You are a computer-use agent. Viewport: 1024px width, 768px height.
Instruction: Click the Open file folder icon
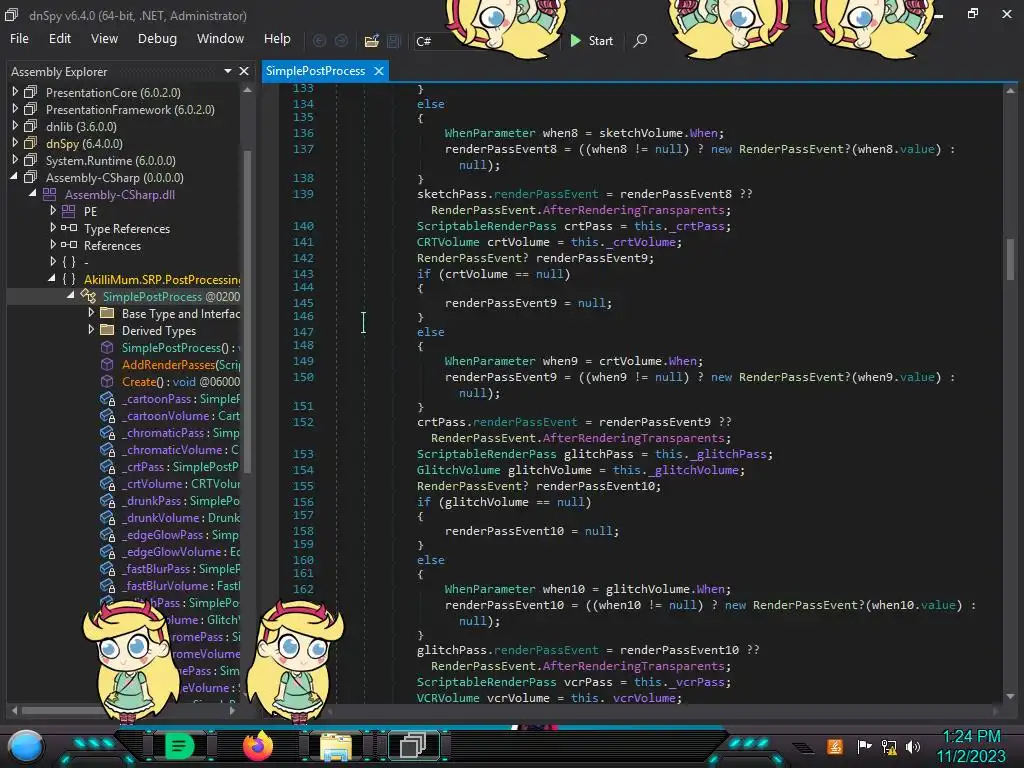(x=372, y=41)
